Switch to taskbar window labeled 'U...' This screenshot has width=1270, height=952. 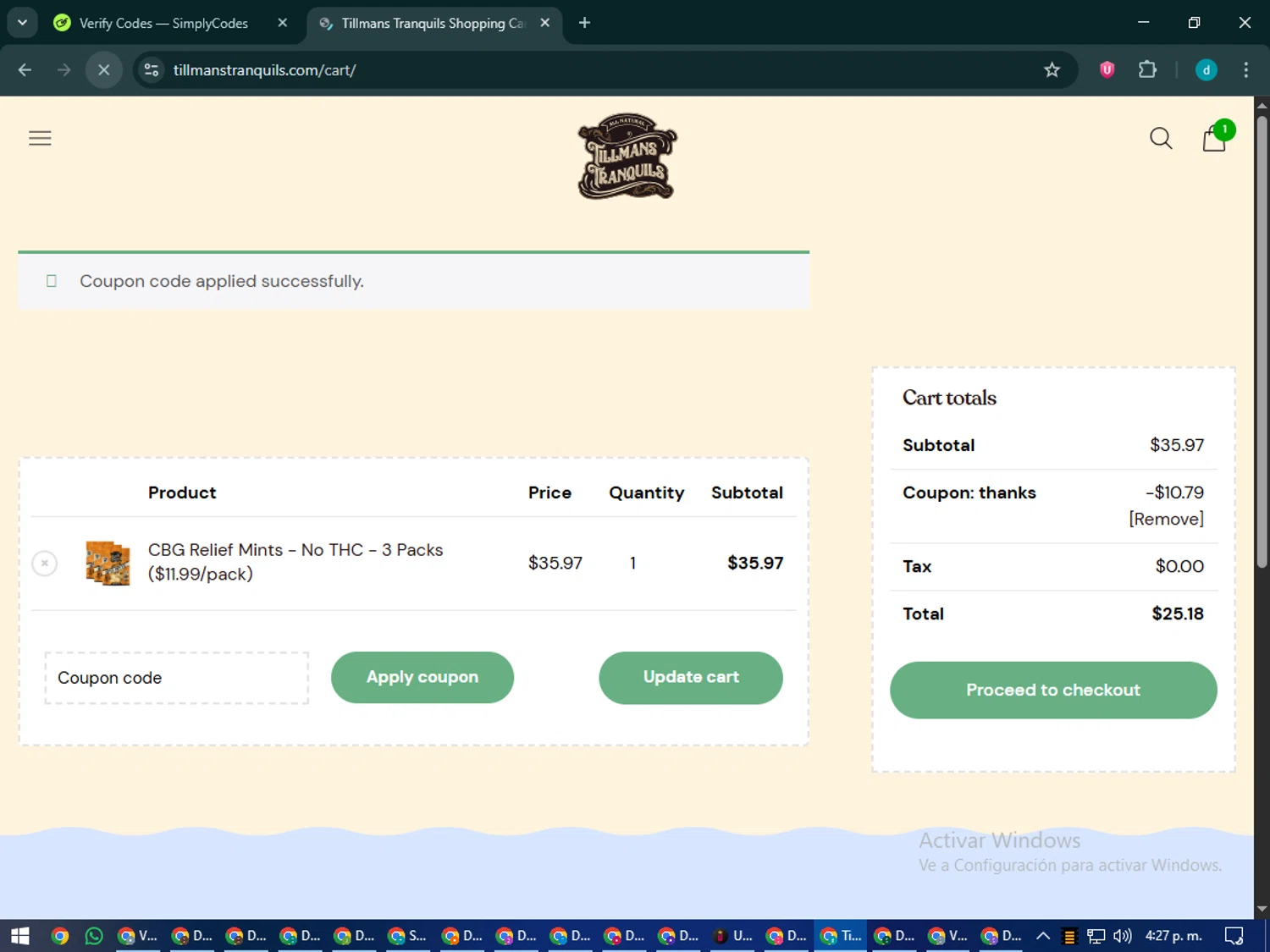732,936
